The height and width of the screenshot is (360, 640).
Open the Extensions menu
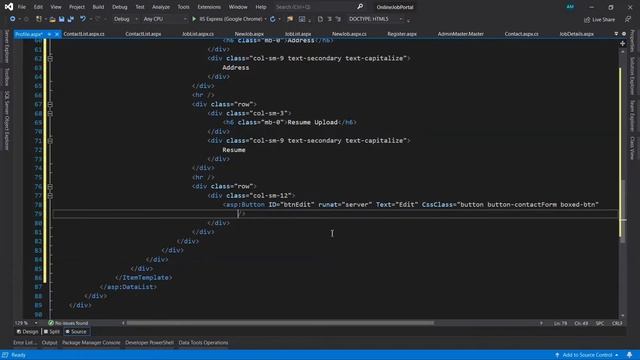point(209,7)
